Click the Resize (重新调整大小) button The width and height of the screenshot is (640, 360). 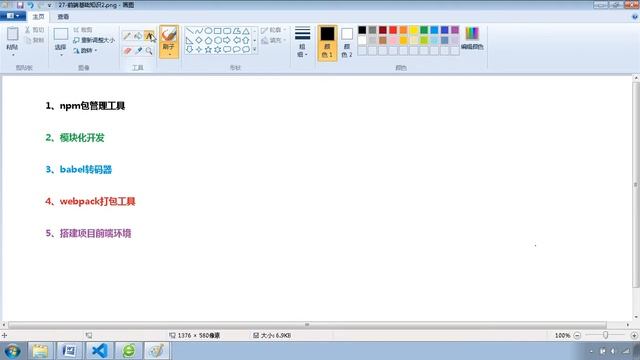94,40
